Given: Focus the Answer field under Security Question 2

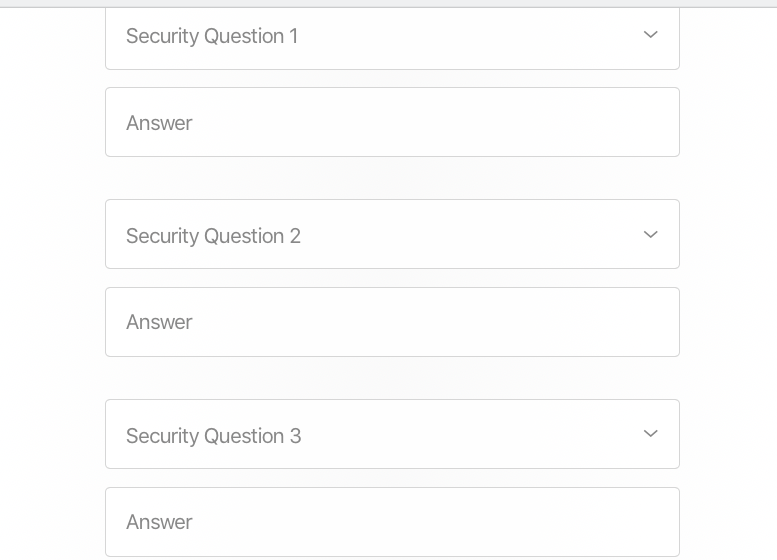Looking at the screenshot, I should point(392,322).
